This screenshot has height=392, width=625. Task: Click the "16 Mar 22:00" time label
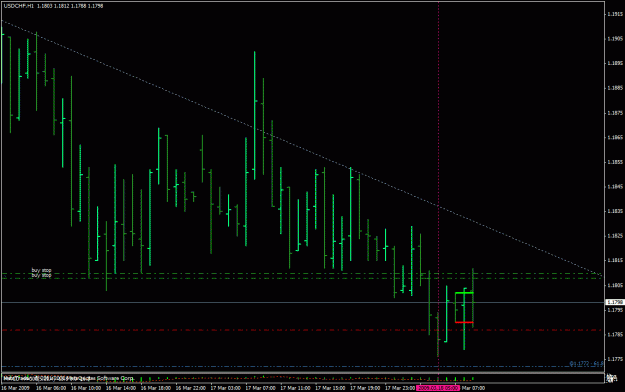point(191,388)
